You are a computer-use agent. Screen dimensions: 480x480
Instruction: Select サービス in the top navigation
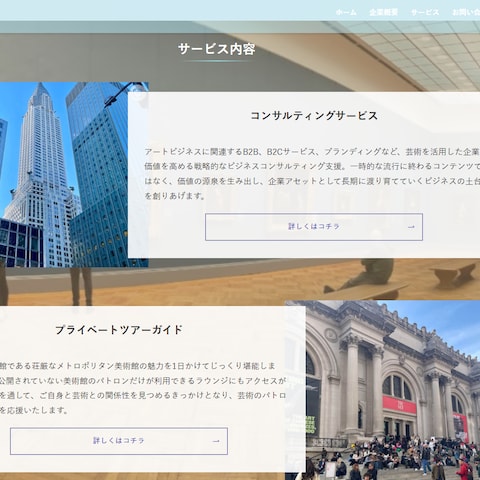[425, 12]
